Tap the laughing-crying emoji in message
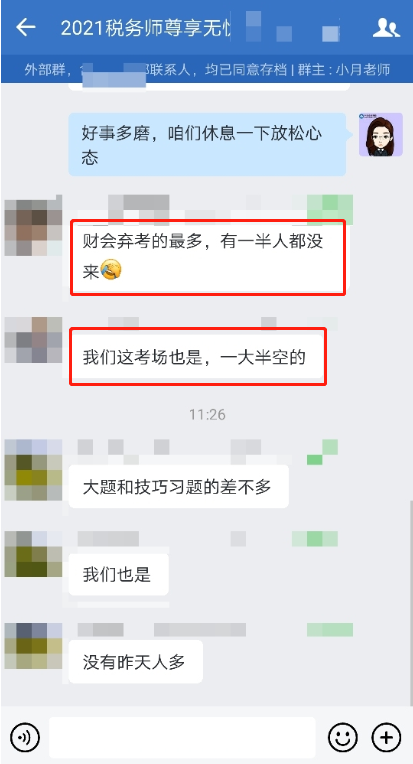Screen dimensions: 413x764 pyautogui.click(x=111, y=269)
